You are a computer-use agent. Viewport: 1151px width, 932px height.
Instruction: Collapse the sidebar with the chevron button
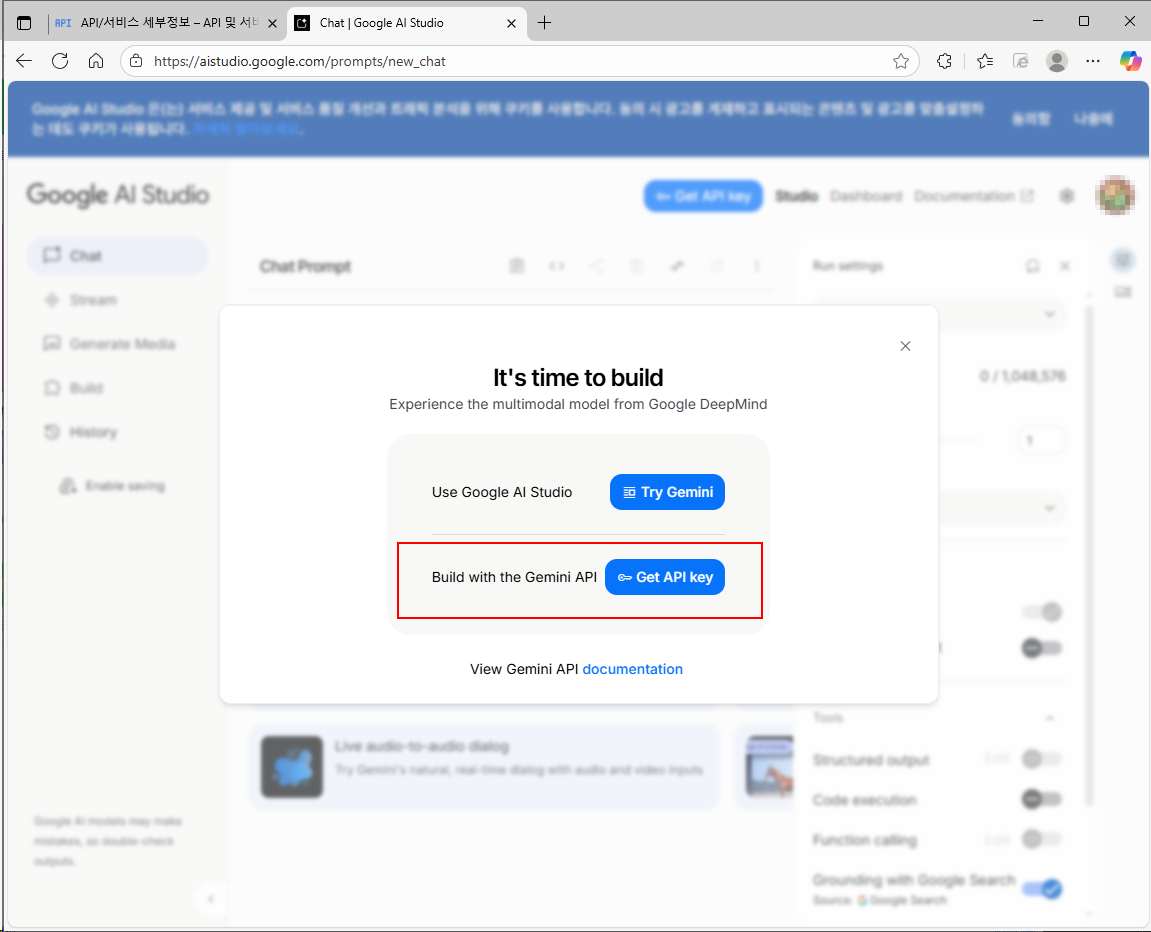pyautogui.click(x=211, y=899)
